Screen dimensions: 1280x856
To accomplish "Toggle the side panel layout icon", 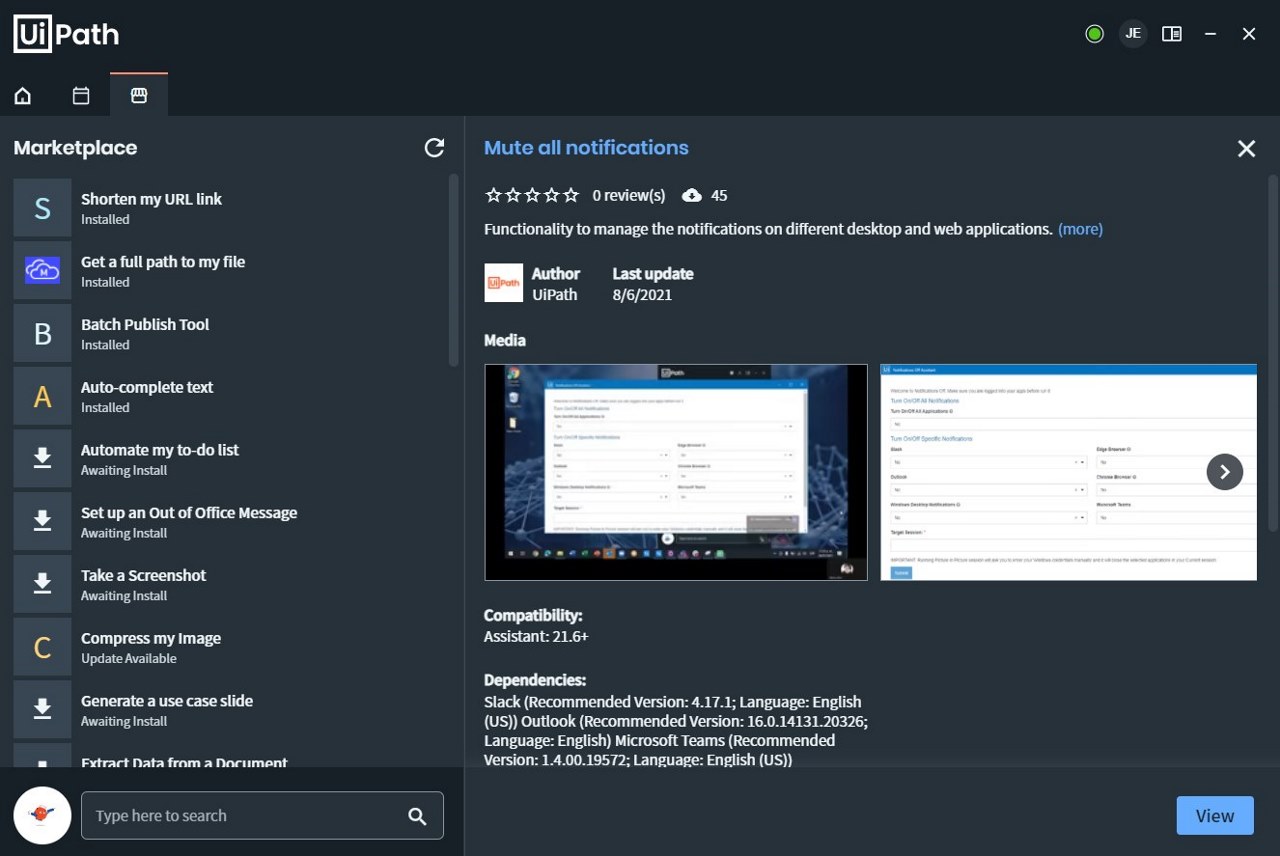I will [1172, 34].
